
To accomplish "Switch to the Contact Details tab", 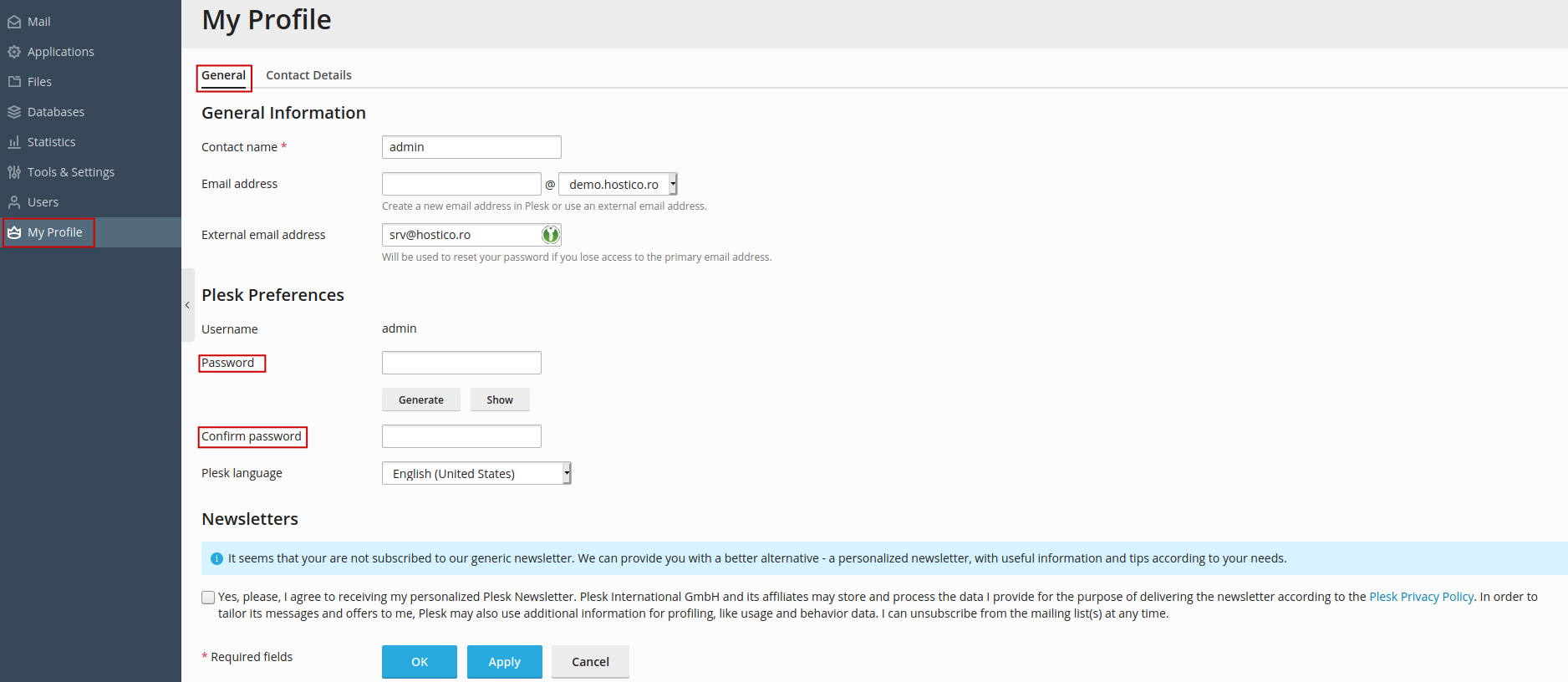I will tap(308, 75).
